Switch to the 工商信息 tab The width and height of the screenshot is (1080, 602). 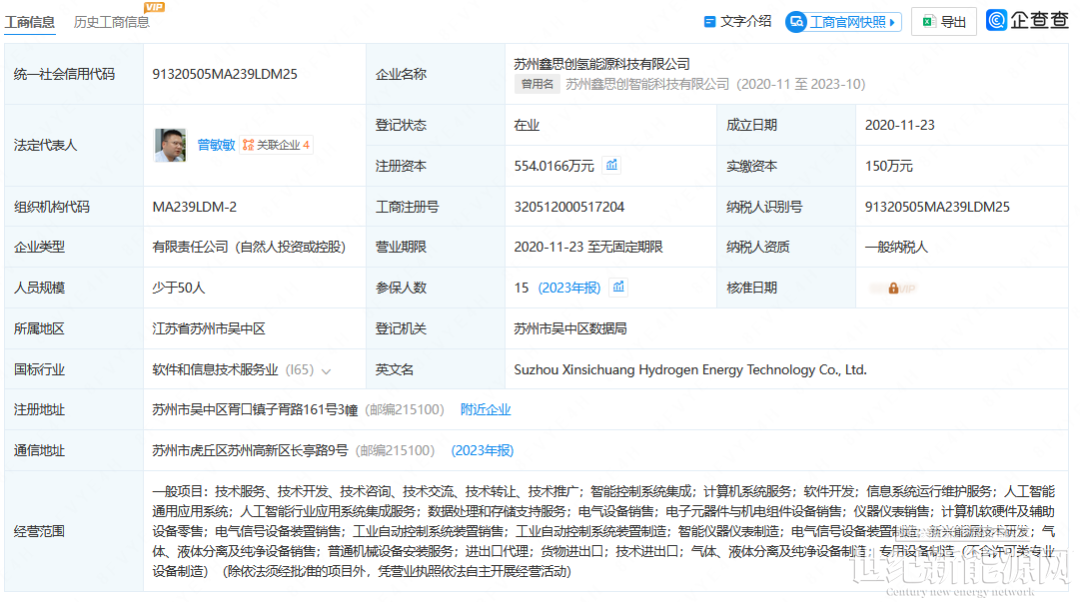(30, 22)
